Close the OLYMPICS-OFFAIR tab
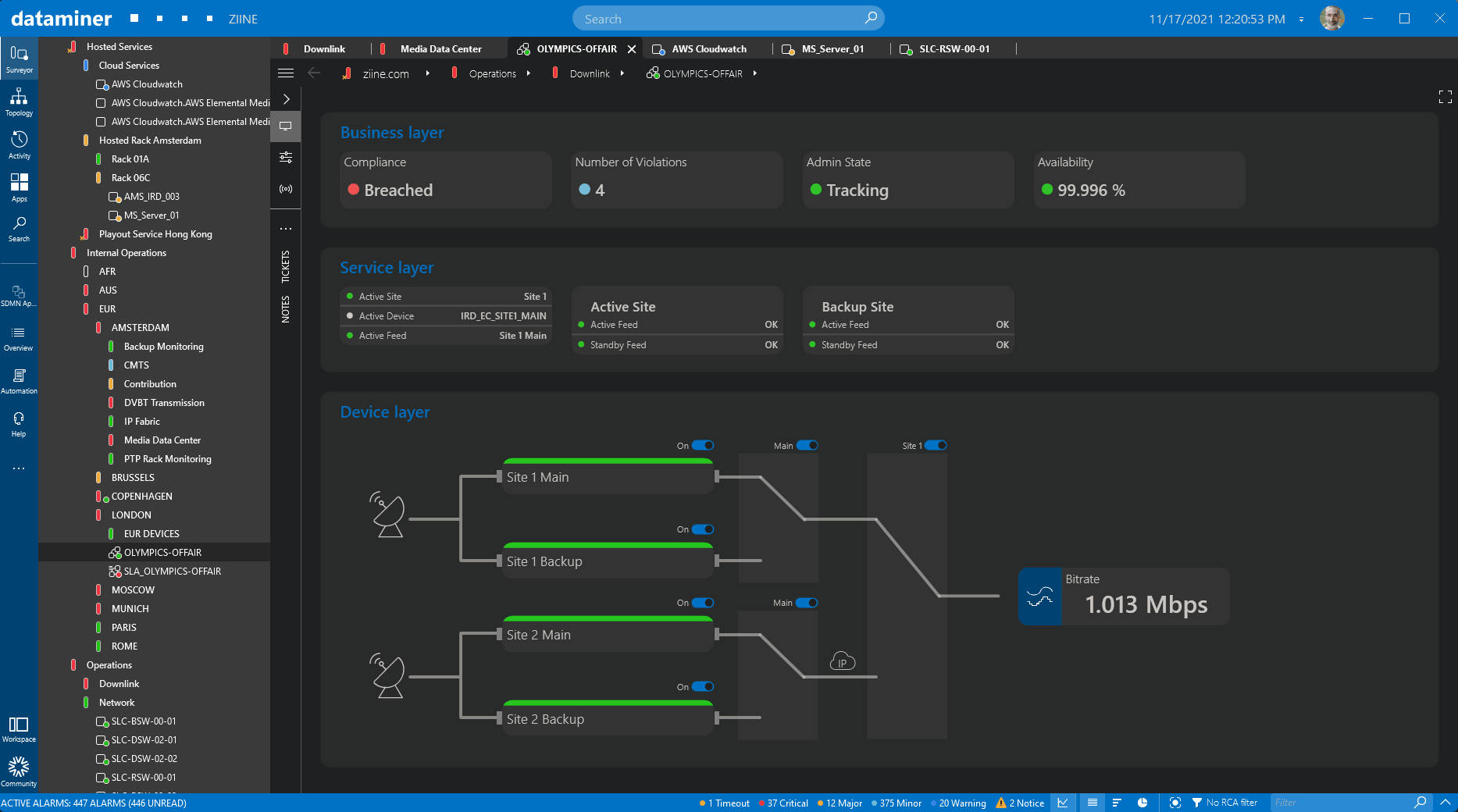 pos(632,48)
